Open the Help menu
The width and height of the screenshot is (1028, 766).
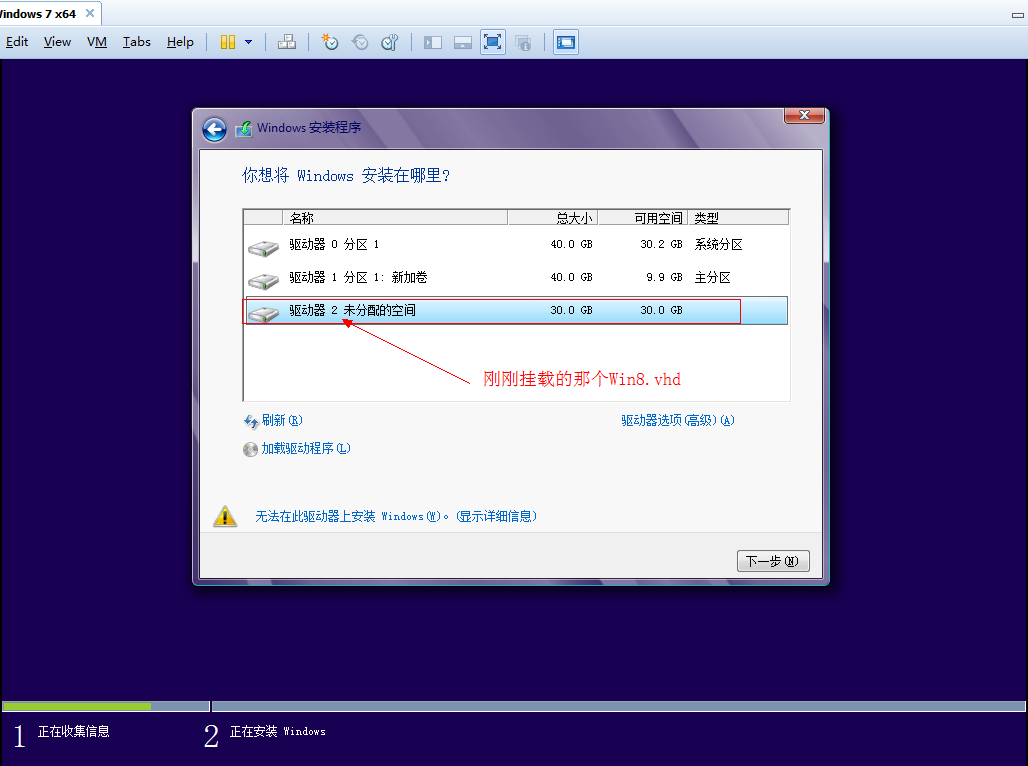180,42
